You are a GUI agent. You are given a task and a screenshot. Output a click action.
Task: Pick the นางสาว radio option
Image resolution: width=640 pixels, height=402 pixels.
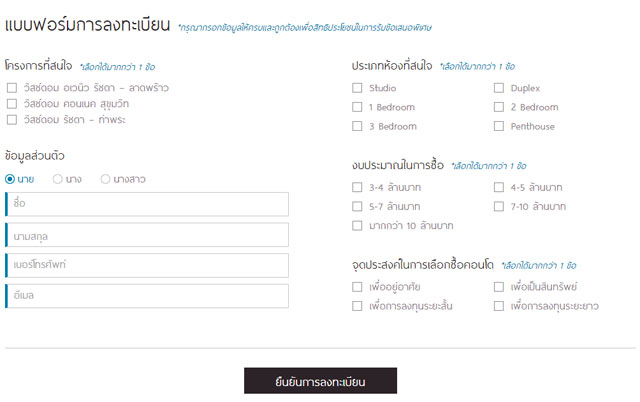(105, 179)
